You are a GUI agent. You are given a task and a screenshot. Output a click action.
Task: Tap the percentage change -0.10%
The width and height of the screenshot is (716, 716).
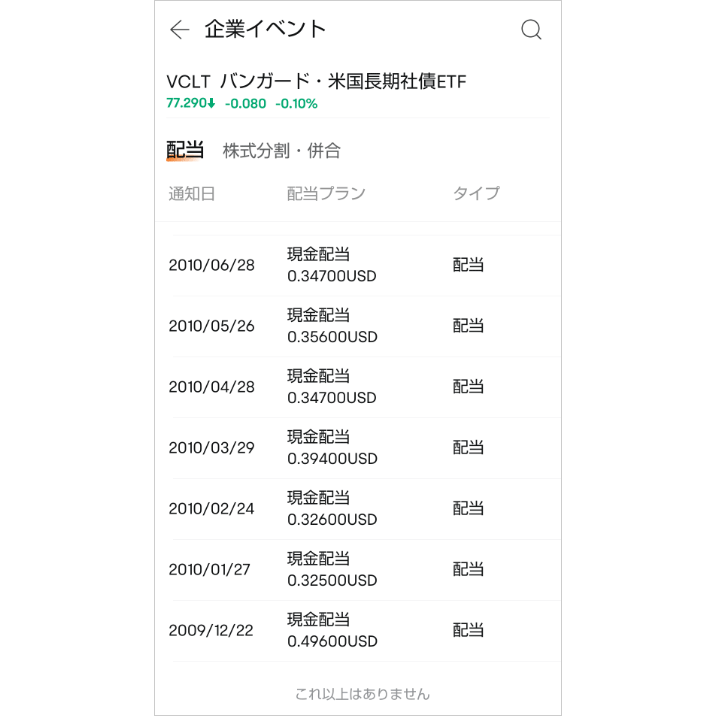pyautogui.click(x=296, y=104)
